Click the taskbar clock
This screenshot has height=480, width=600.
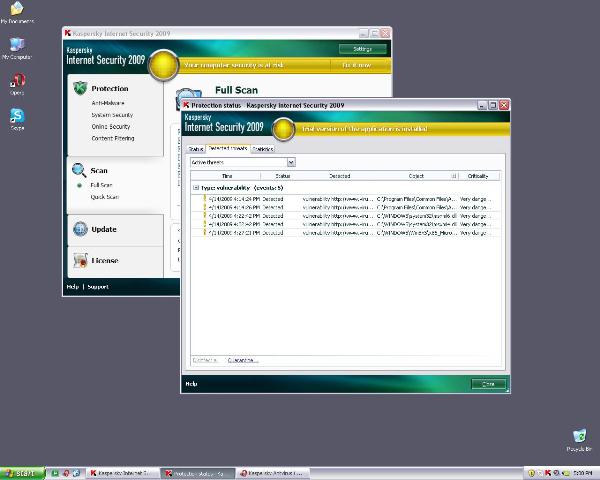pos(583,473)
